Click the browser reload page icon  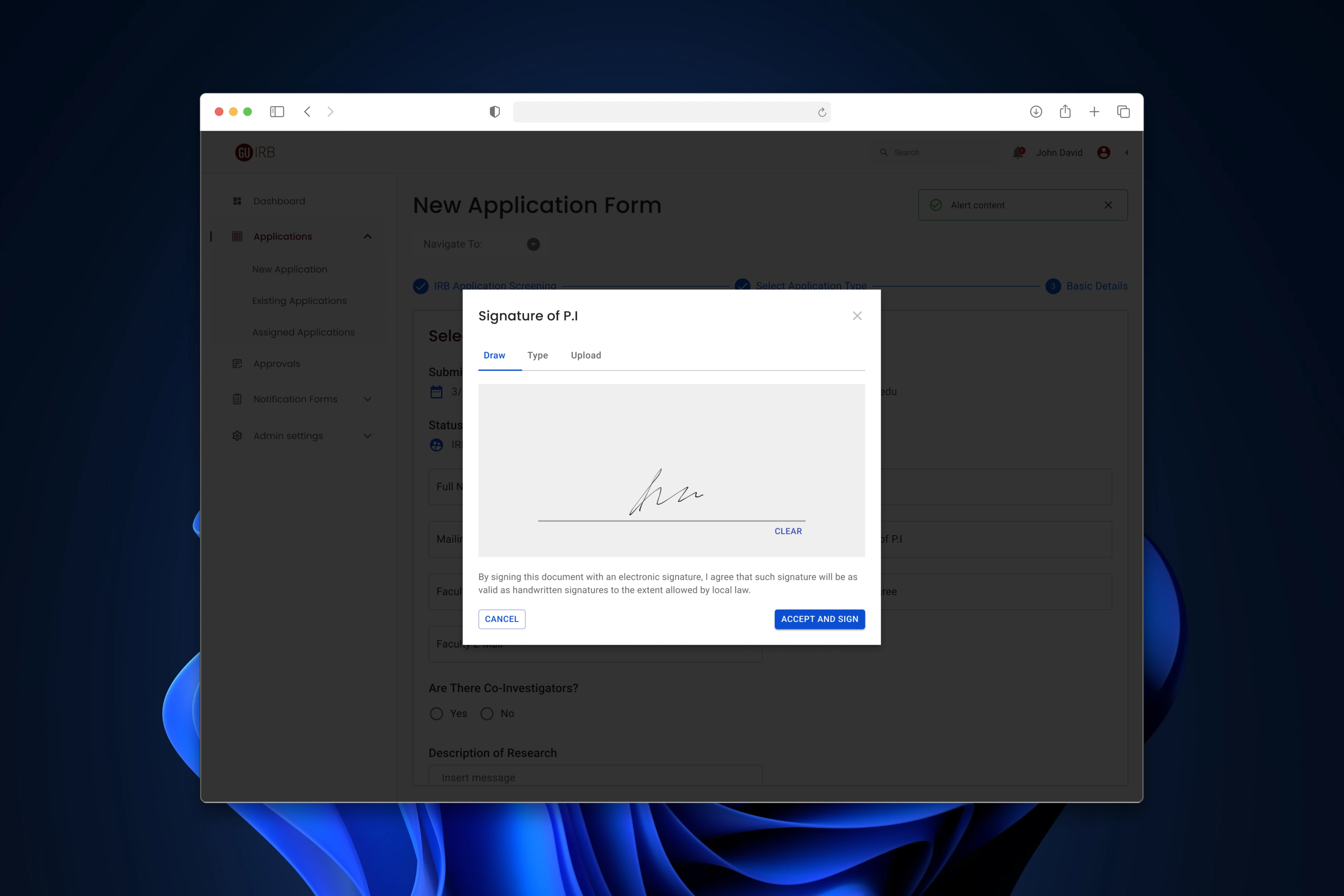[x=822, y=112]
